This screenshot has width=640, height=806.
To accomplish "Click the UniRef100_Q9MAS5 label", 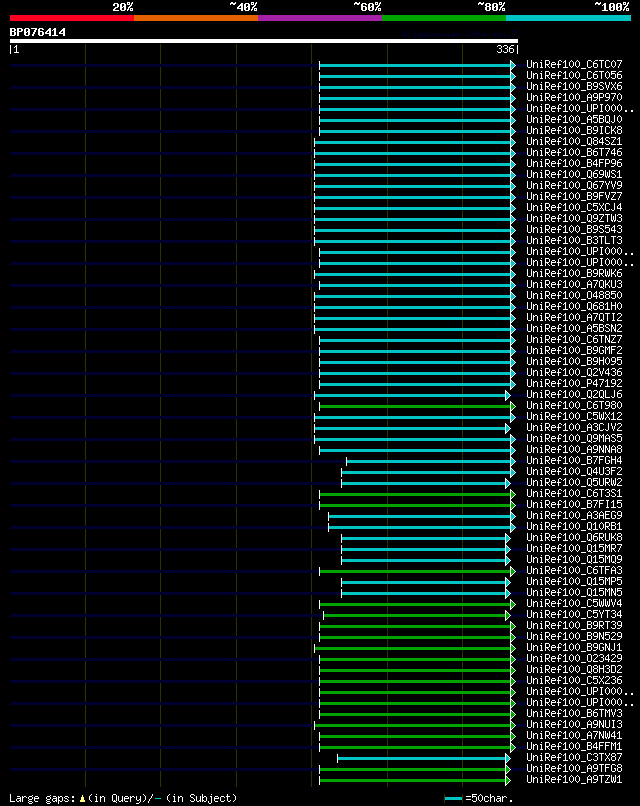I will [574, 438].
